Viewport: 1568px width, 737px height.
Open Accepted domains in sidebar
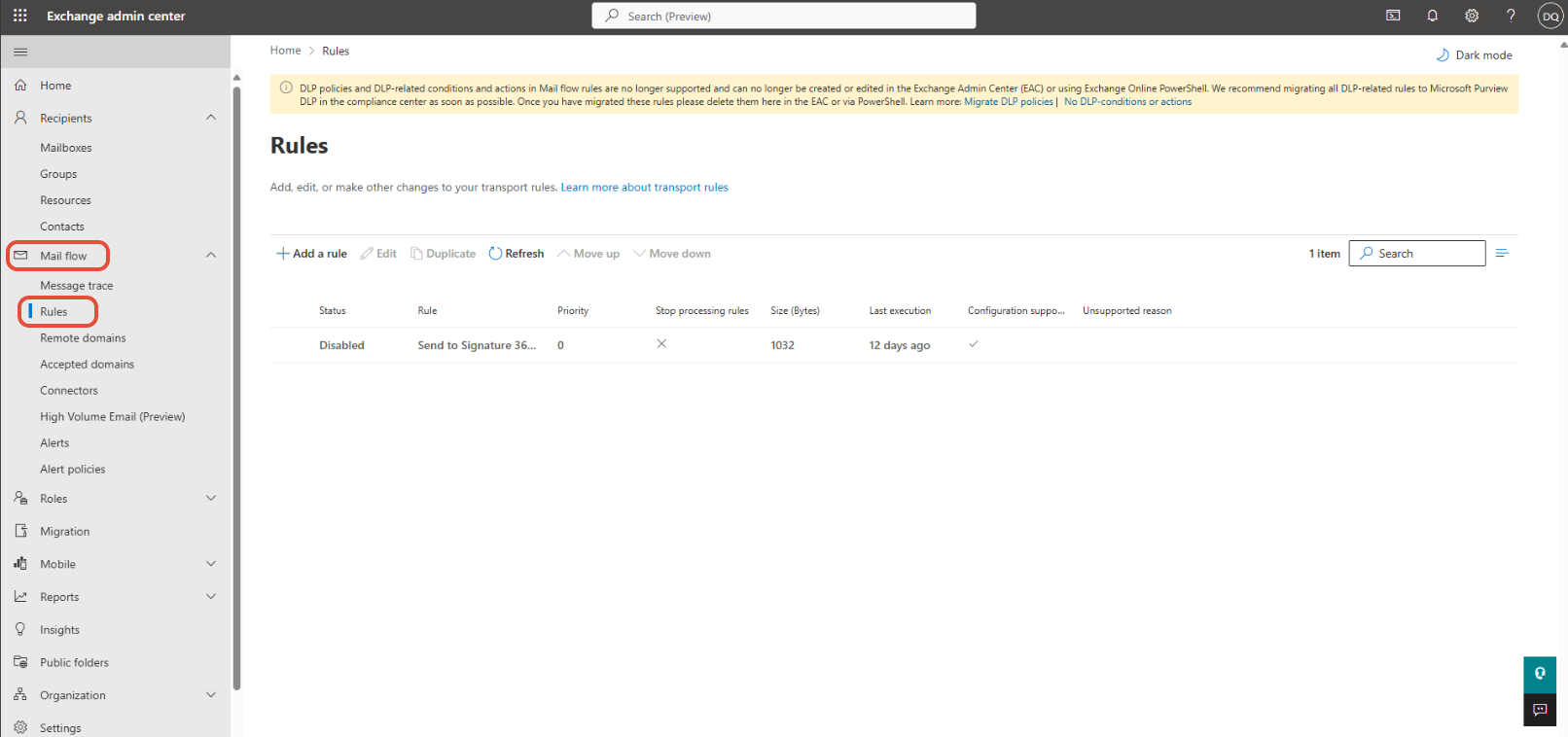88,365
